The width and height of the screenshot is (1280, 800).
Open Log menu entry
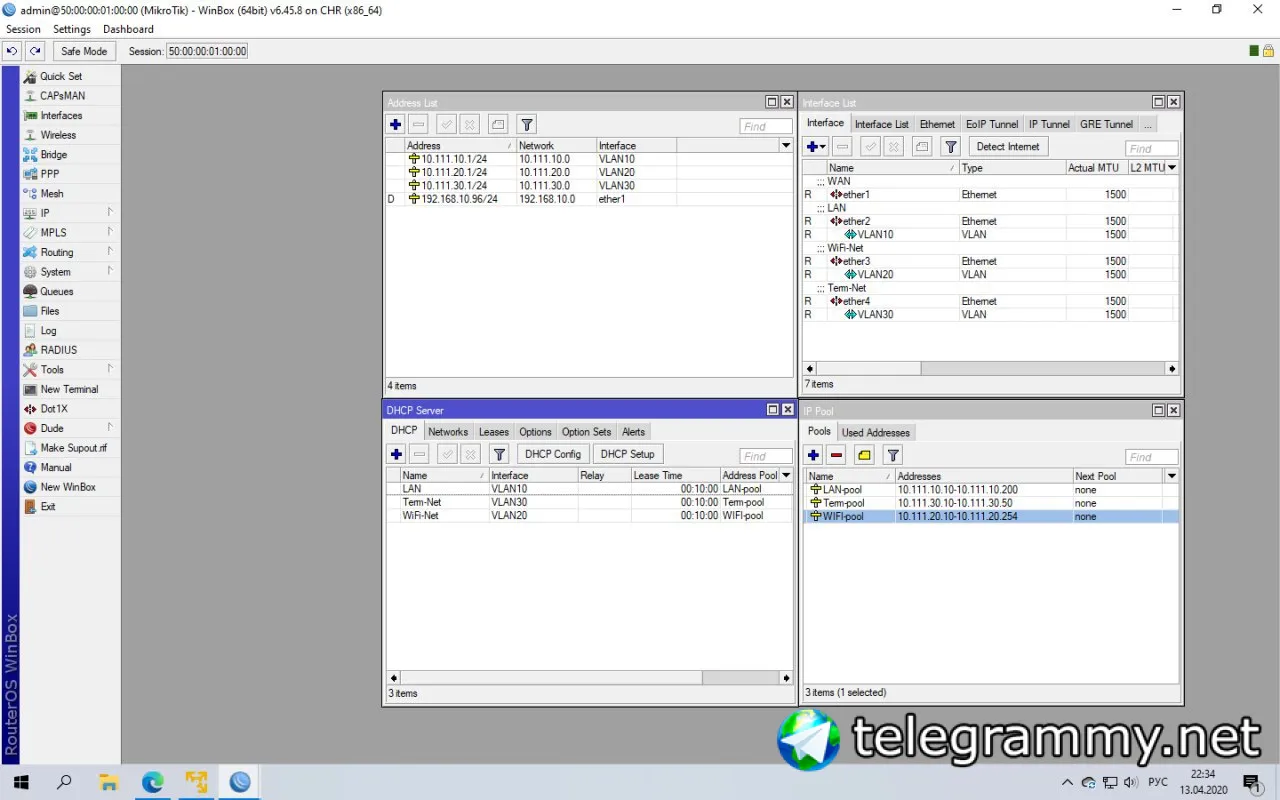48,330
